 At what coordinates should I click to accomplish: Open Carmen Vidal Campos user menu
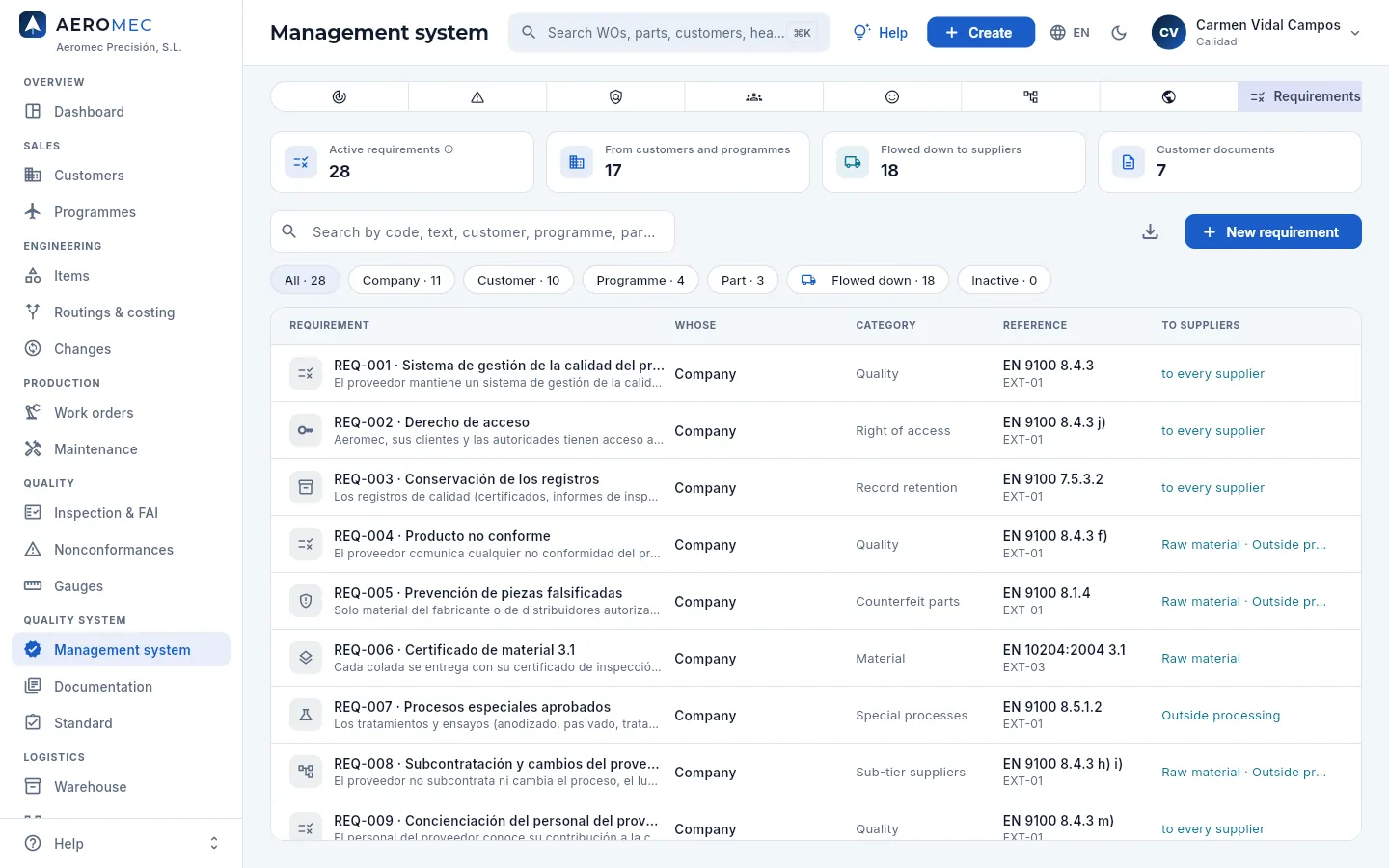coord(1257,33)
